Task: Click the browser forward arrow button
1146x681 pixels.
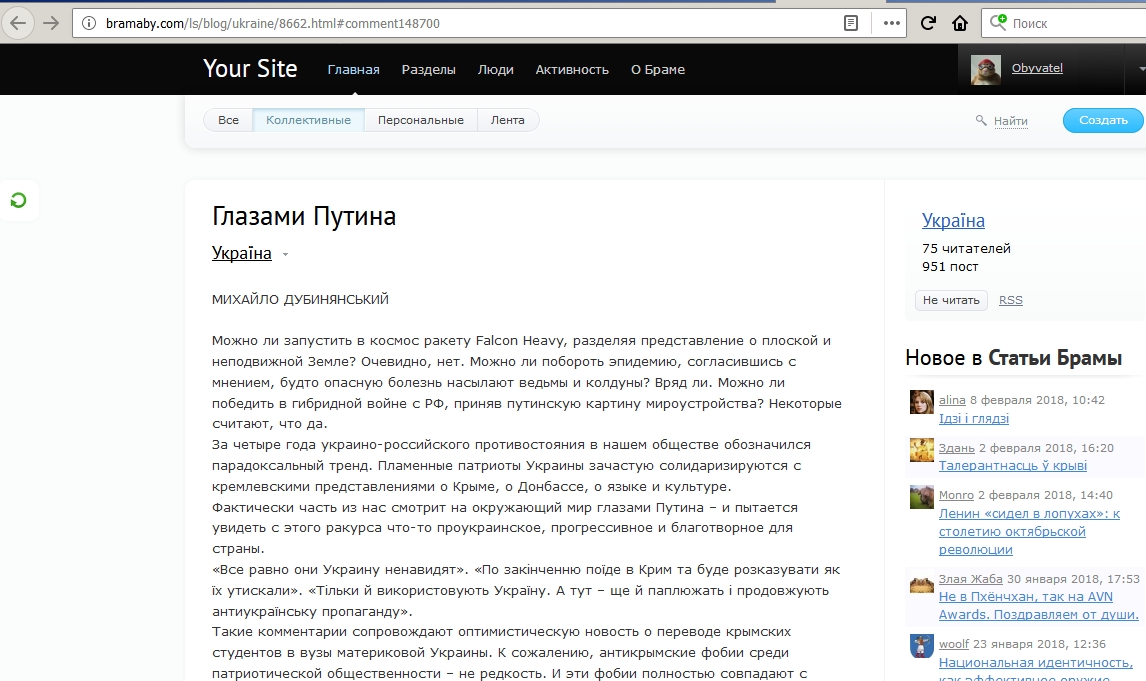Action: tap(50, 22)
